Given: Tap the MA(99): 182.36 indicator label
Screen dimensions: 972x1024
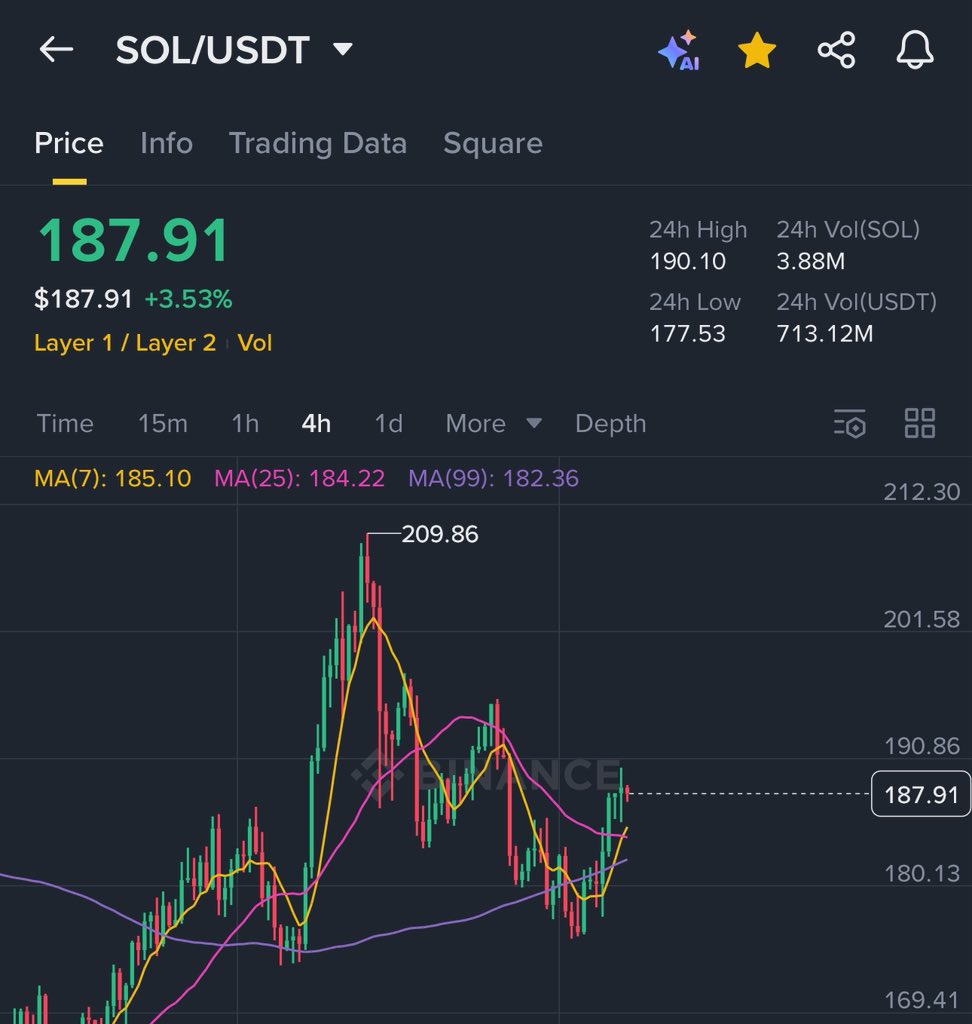Looking at the screenshot, I should click(493, 479).
